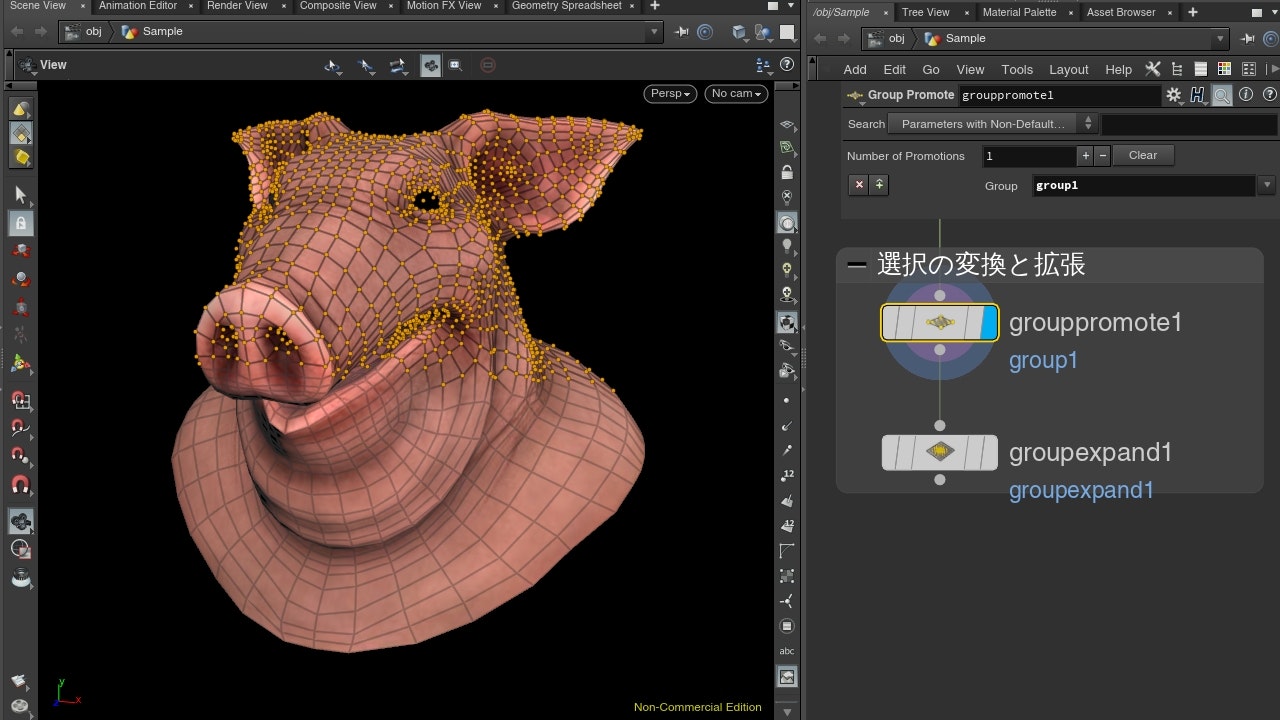Toggle display flag on grouppromote1 node

pyautogui.click(x=989, y=323)
